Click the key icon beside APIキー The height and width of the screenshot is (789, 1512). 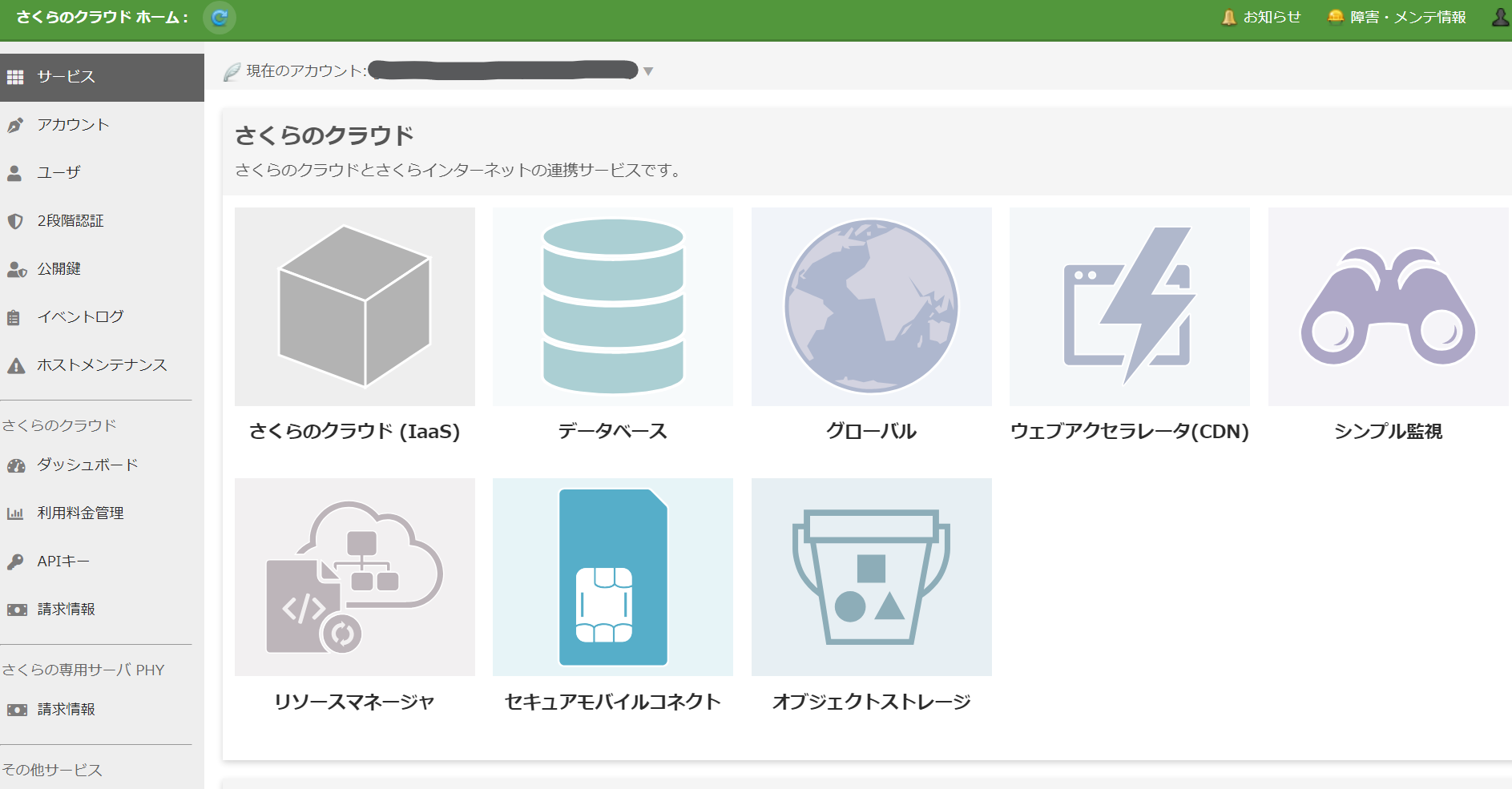point(15,562)
